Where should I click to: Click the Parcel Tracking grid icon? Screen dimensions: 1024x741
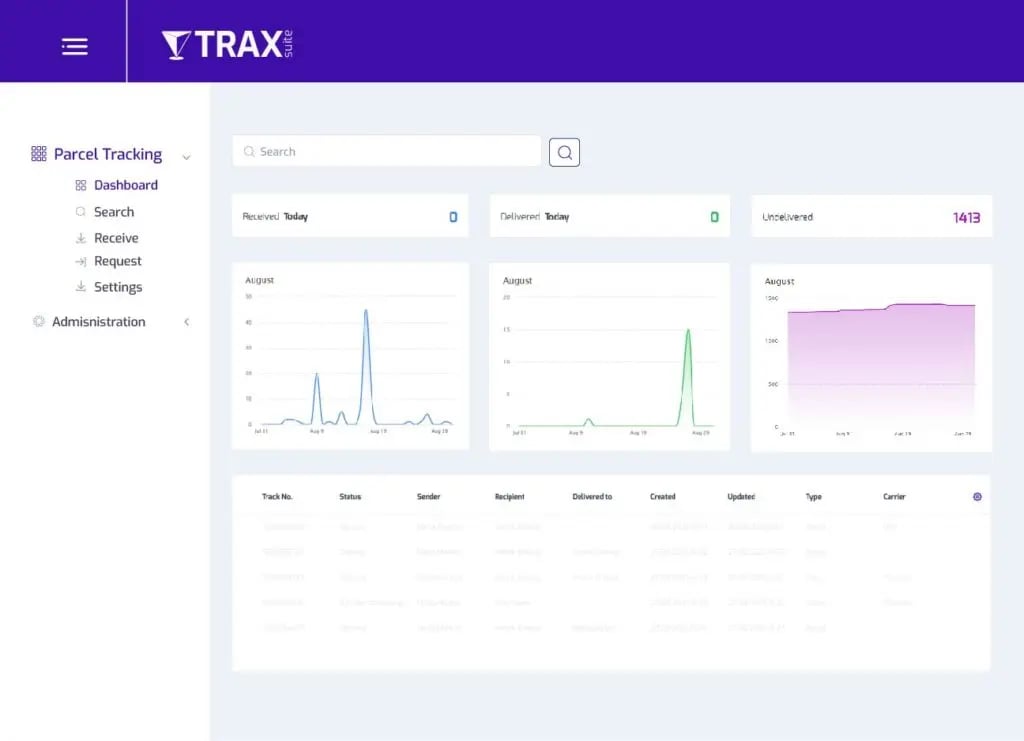pyautogui.click(x=39, y=153)
